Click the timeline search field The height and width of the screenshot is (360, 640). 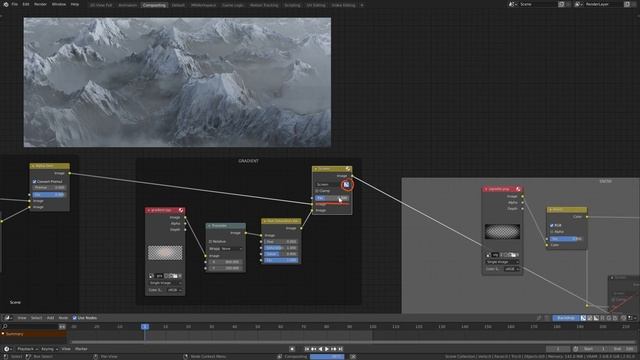point(31,327)
